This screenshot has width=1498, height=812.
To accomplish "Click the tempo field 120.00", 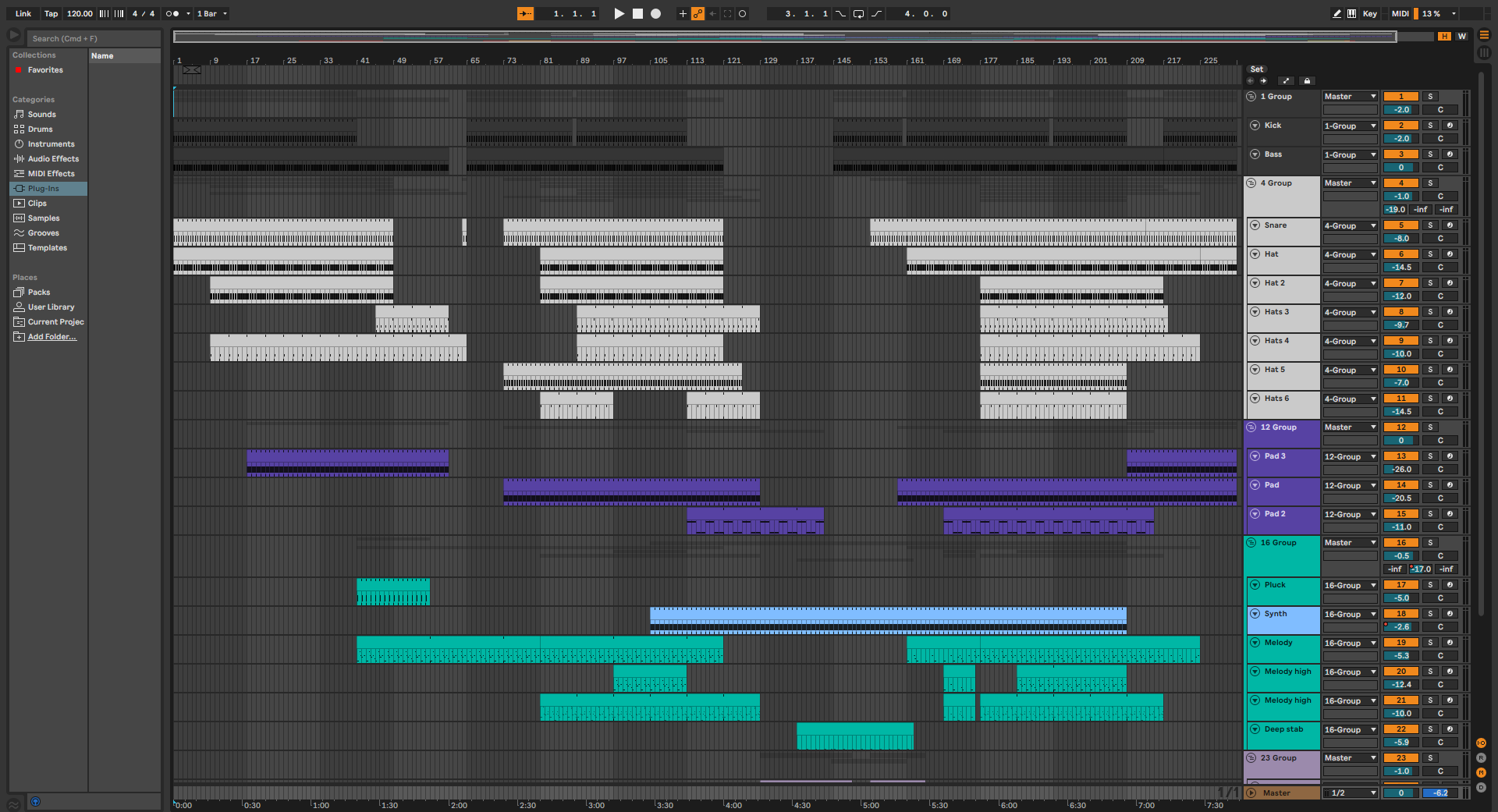I will (80, 13).
